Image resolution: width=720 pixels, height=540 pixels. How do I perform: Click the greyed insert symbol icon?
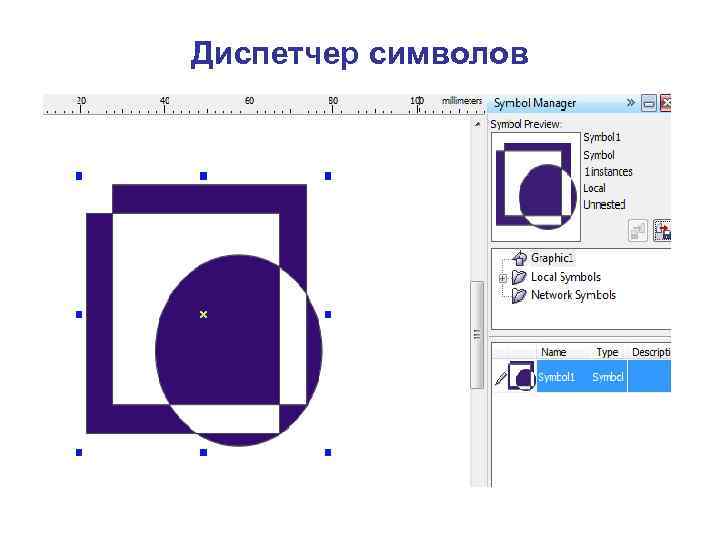[x=637, y=231]
